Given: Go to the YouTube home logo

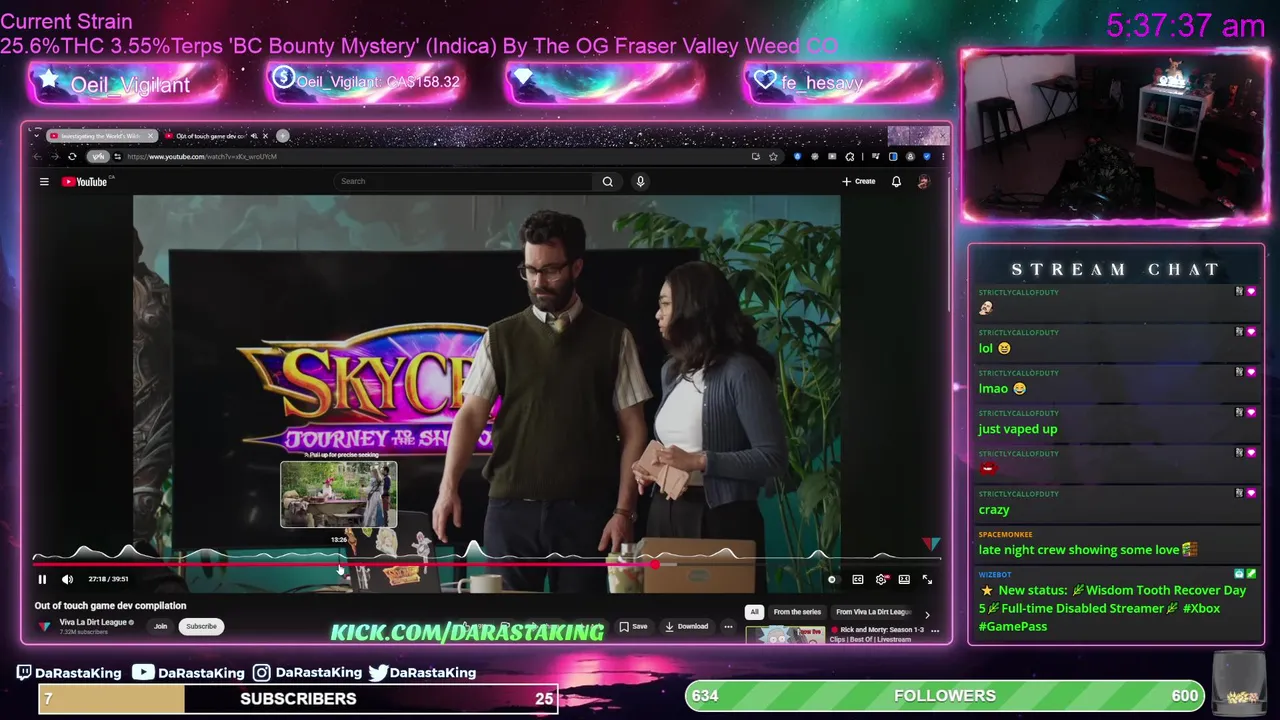Looking at the screenshot, I should (85, 181).
